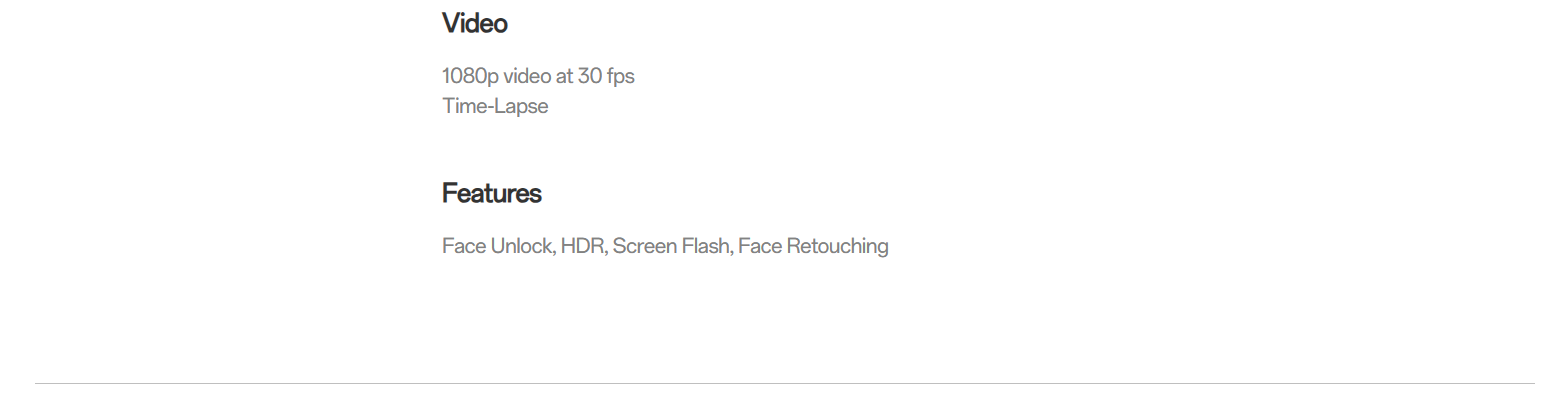This screenshot has height=417, width=1568.
Task: Click the Features section heading
Action: click(491, 193)
